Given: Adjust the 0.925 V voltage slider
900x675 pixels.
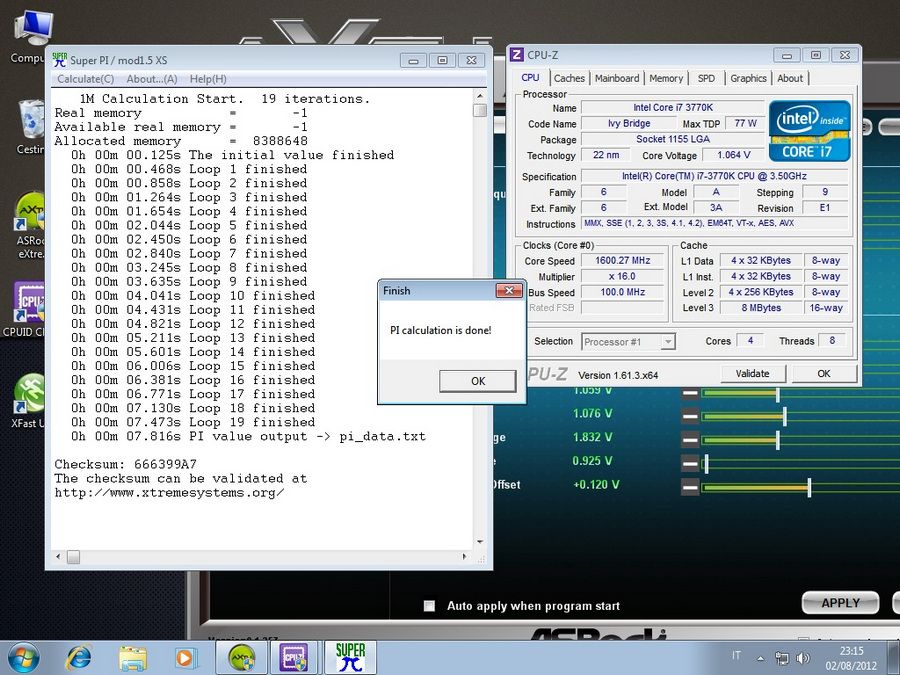Looking at the screenshot, I should click(707, 464).
